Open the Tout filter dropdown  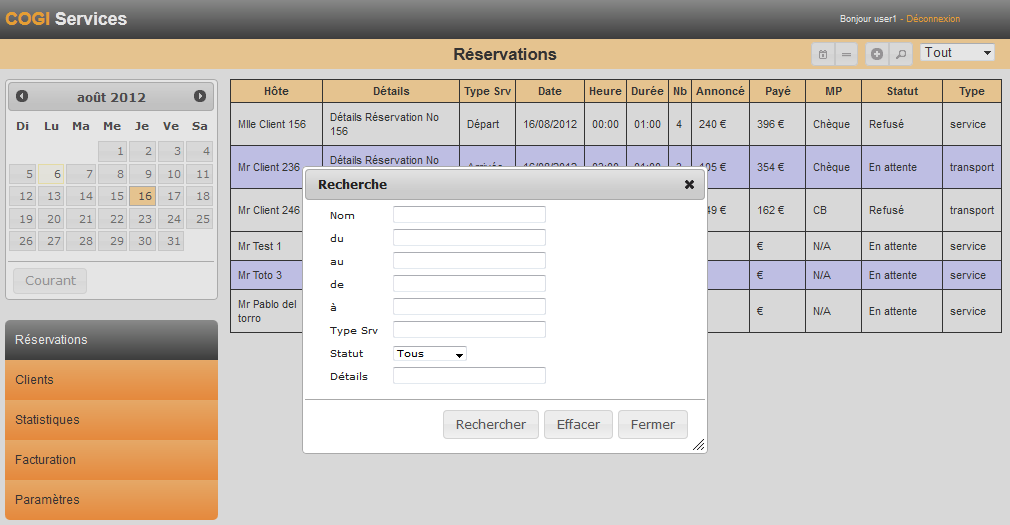pyautogui.click(x=957, y=53)
